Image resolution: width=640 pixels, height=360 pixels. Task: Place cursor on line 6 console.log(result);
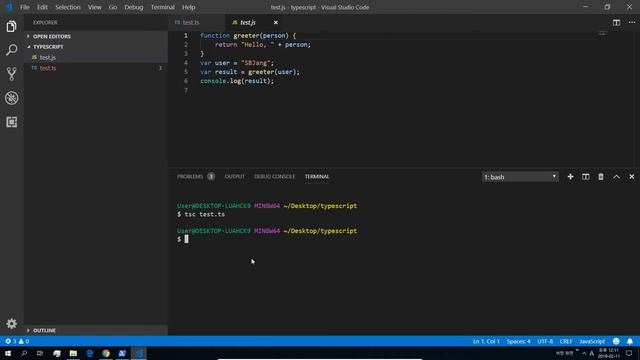(x=237, y=81)
